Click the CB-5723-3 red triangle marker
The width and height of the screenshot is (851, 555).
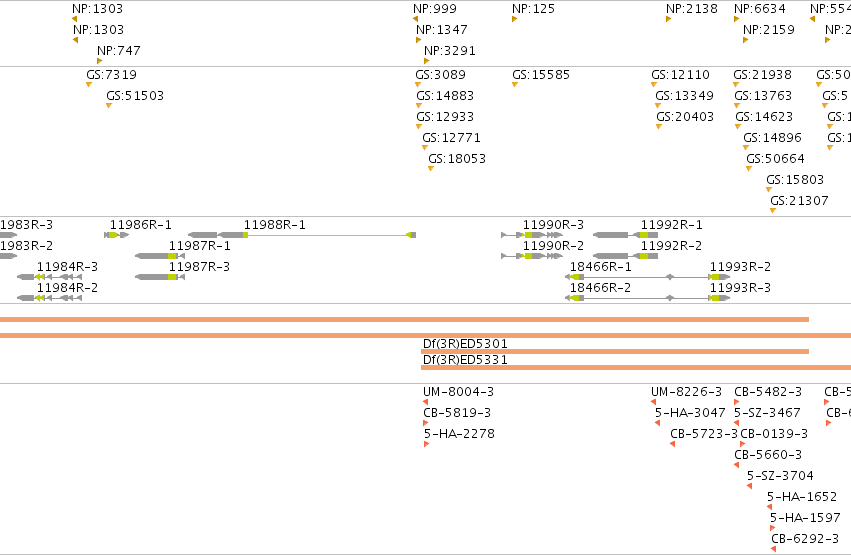(672, 444)
